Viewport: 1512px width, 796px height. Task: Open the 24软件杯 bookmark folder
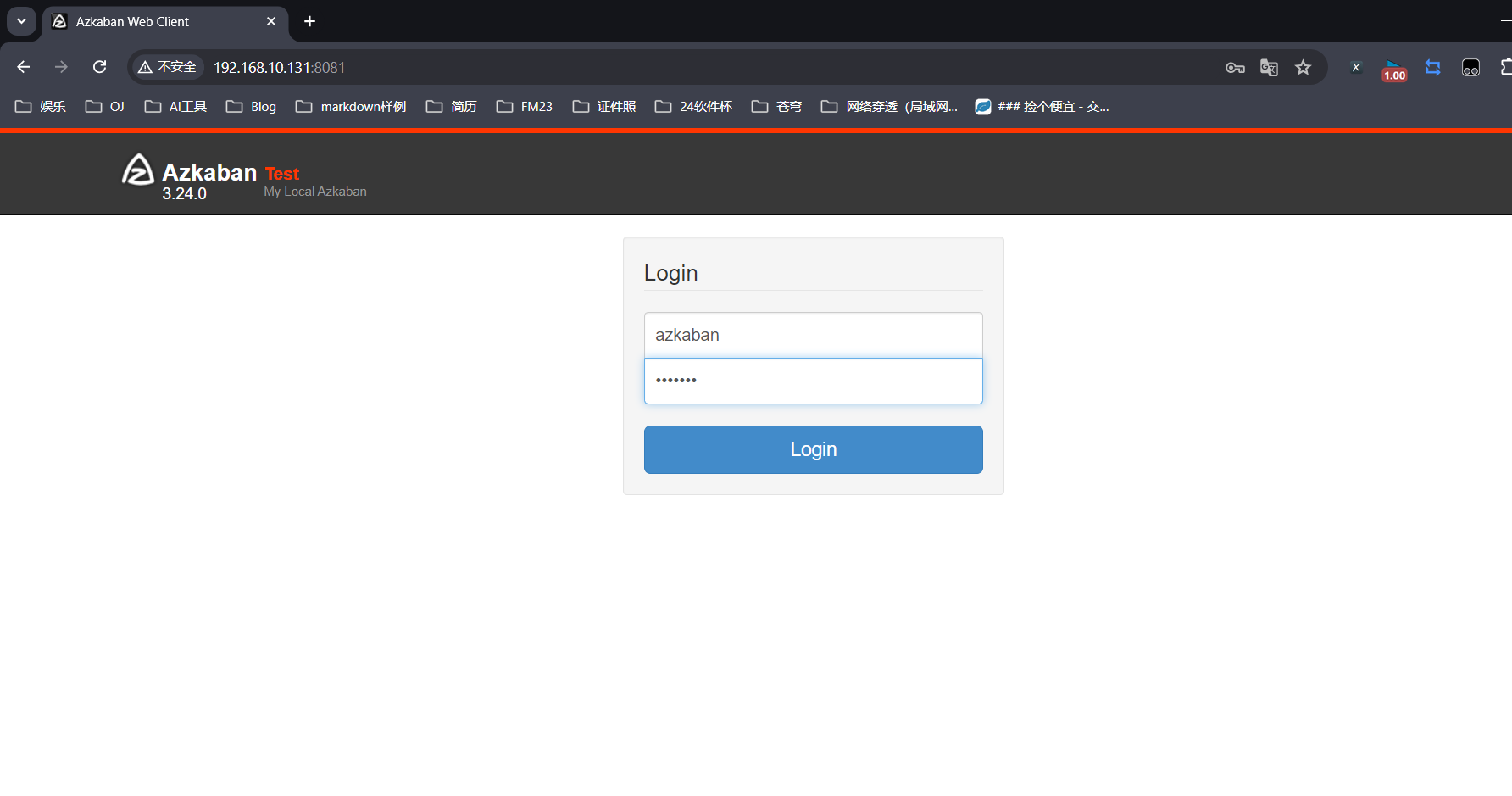[x=693, y=106]
